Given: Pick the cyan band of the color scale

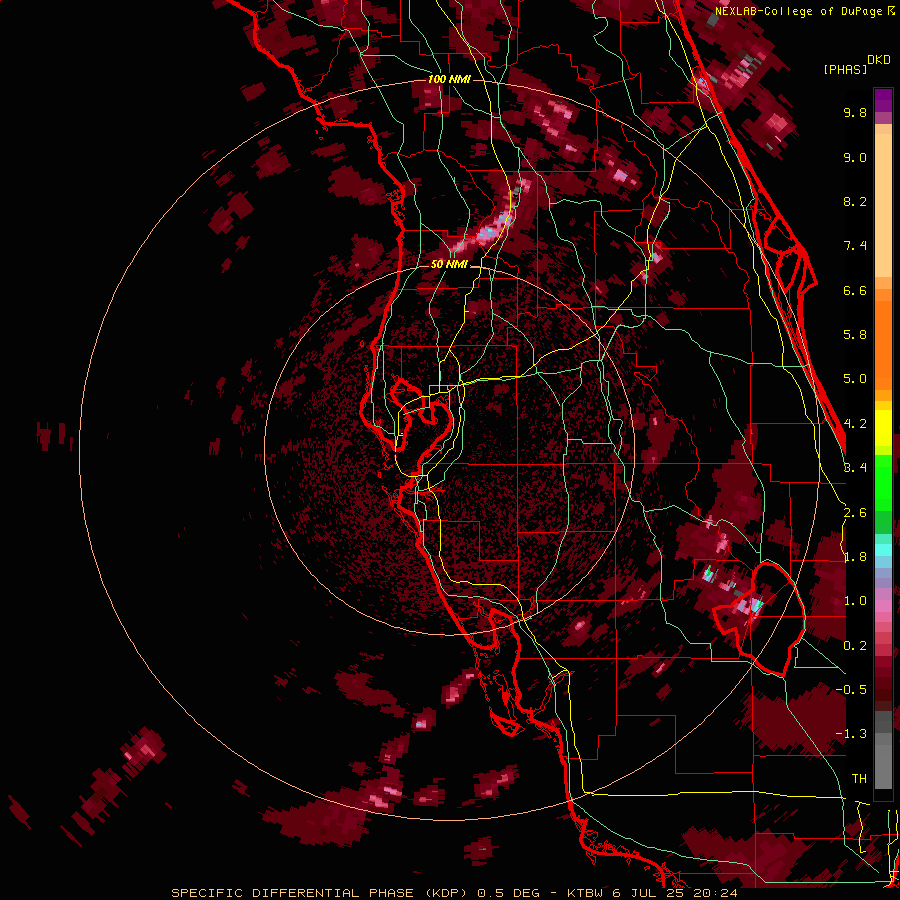Looking at the screenshot, I should pyautogui.click(x=883, y=550).
